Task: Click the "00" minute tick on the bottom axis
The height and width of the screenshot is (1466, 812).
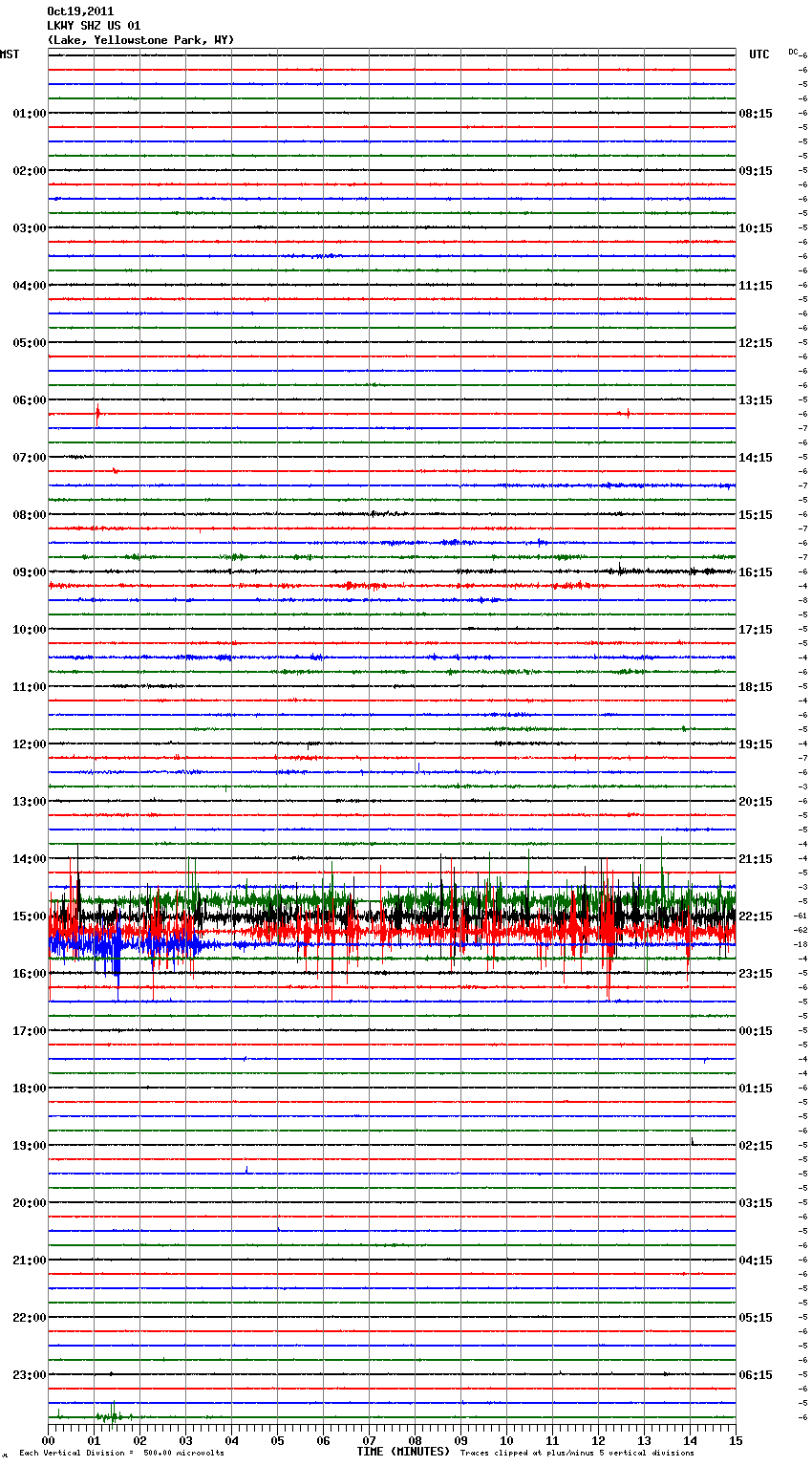Action: 48,1440
